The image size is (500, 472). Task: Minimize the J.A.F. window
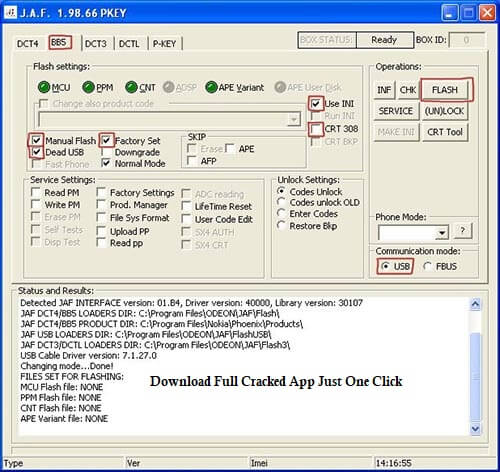tap(450, 13)
